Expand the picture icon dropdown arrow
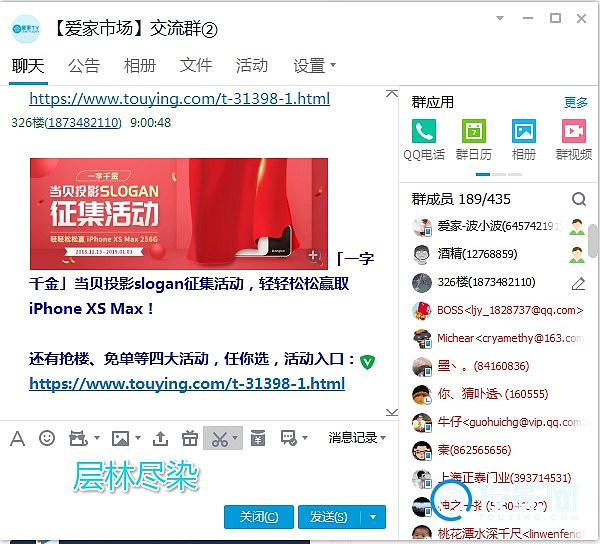This screenshot has width=600, height=544. [138, 438]
